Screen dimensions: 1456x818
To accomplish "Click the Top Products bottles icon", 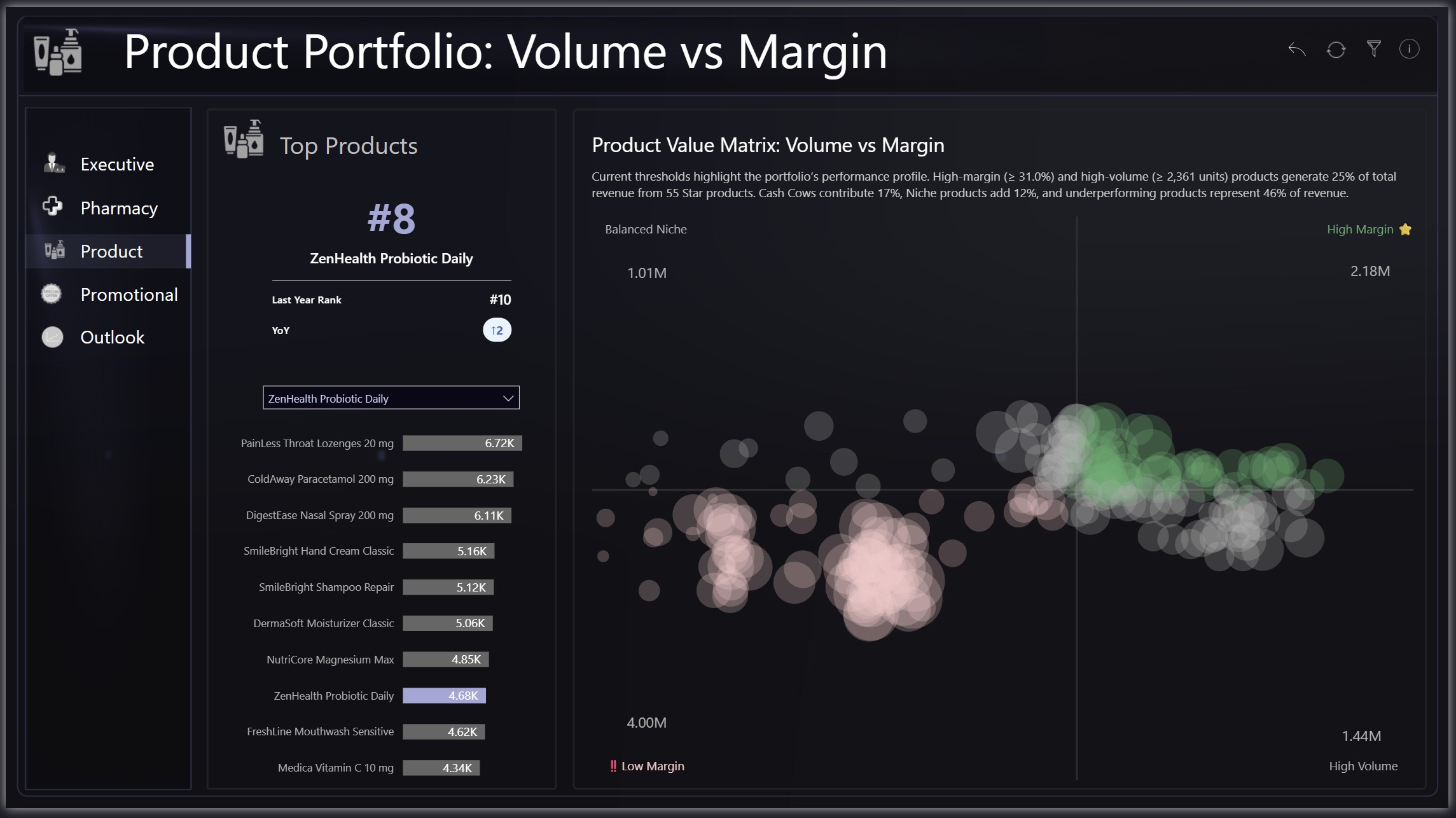I will coord(244,139).
